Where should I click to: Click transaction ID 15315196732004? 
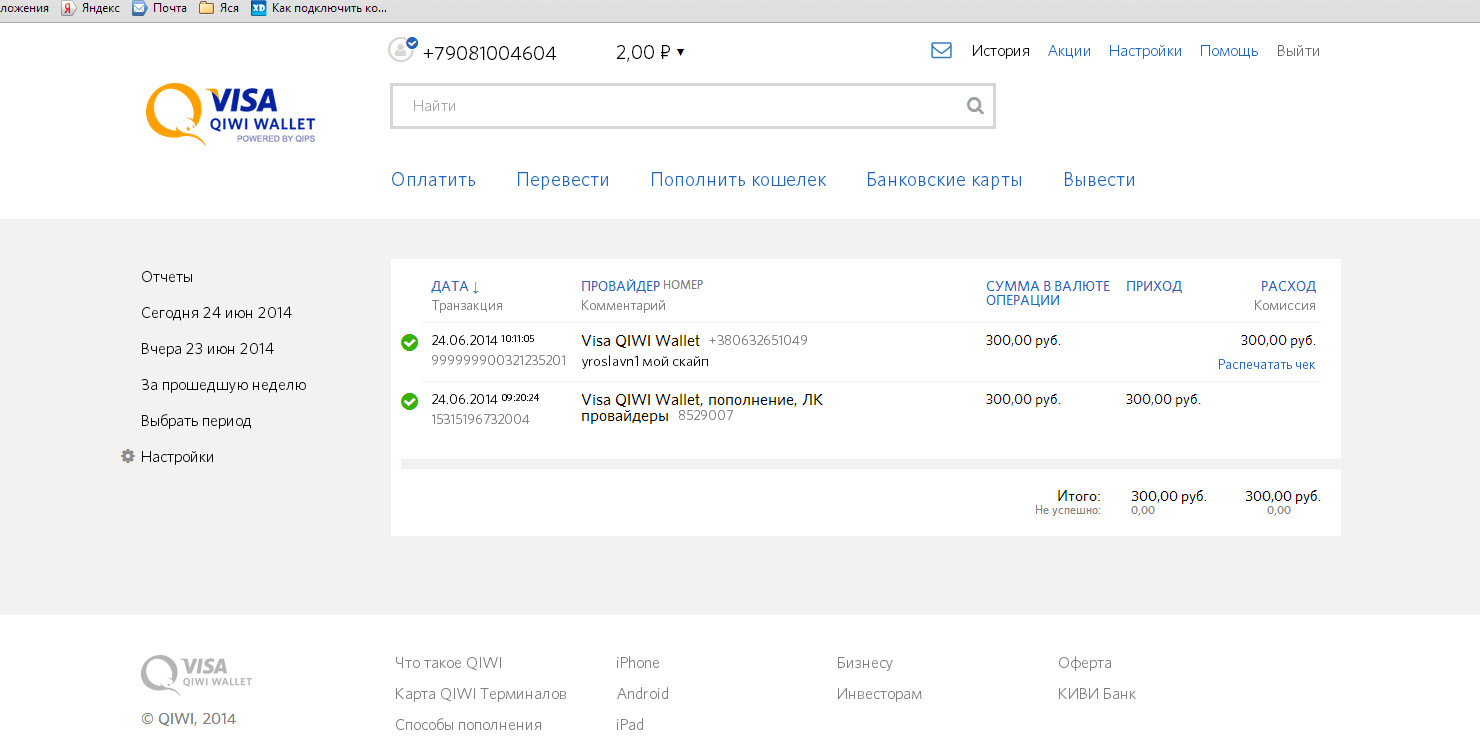click(x=480, y=419)
